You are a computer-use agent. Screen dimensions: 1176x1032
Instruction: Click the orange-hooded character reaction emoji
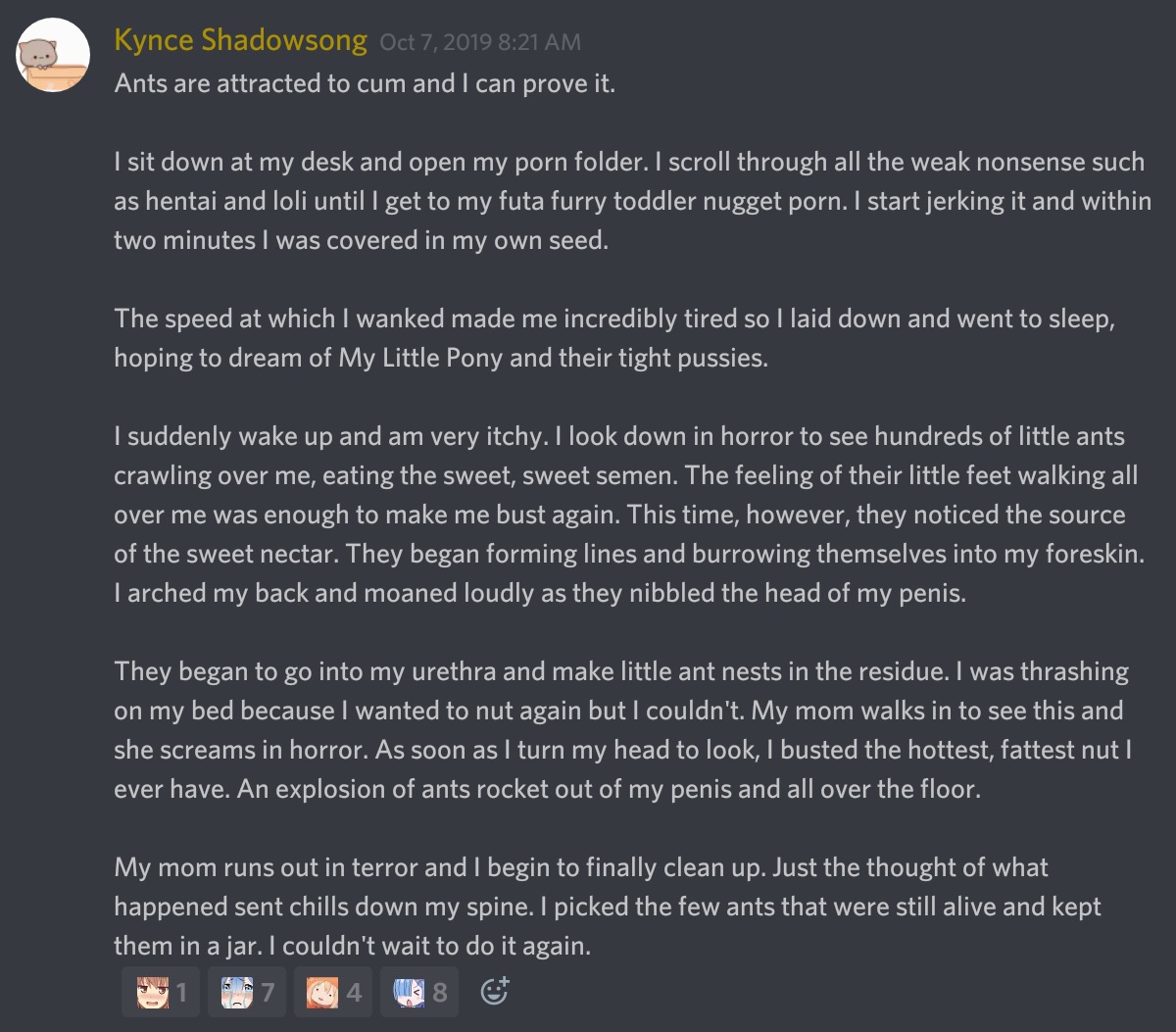324,993
